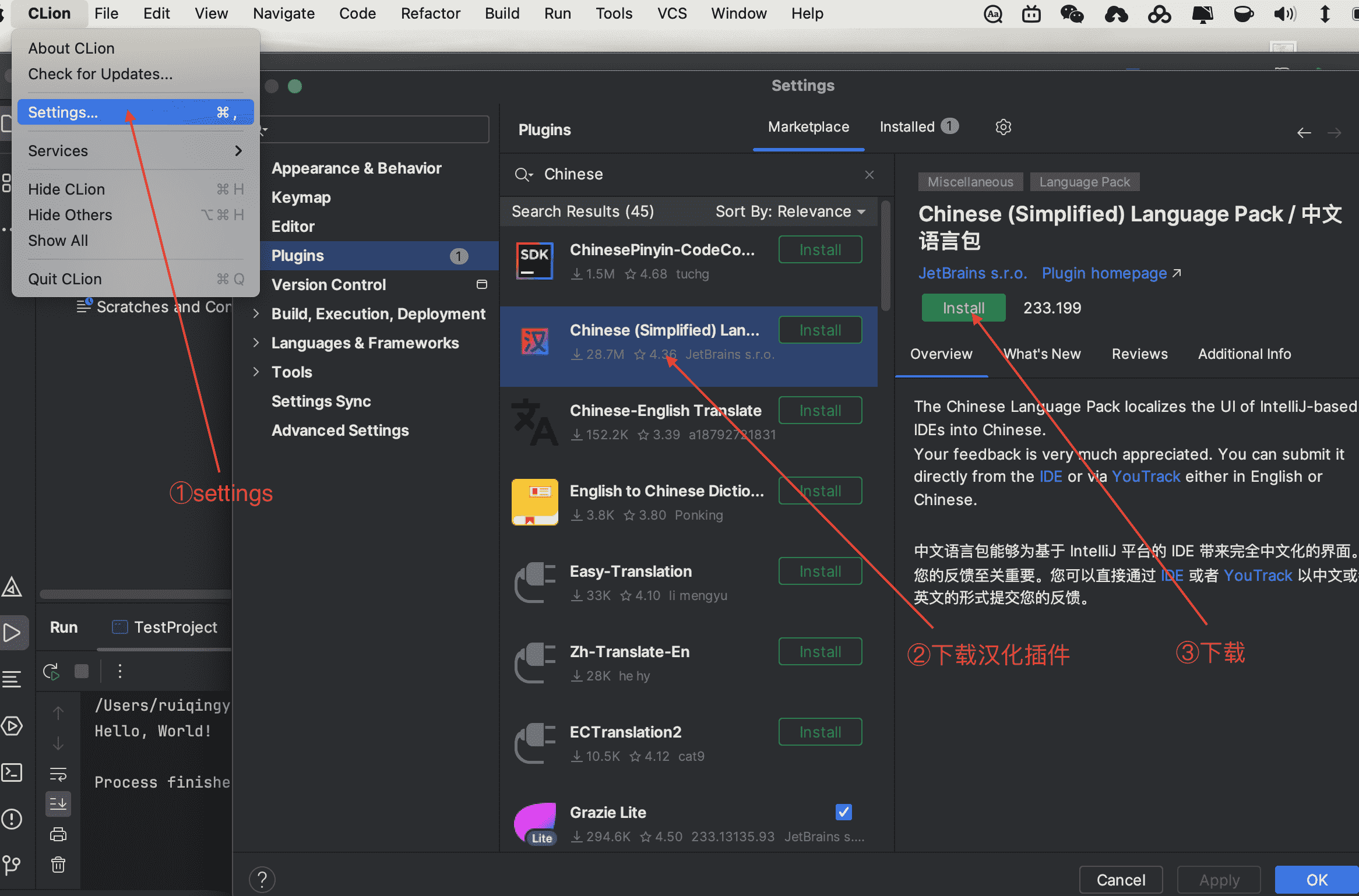Focus the Settings search field
The image size is (1359, 896).
pyautogui.click(x=375, y=129)
